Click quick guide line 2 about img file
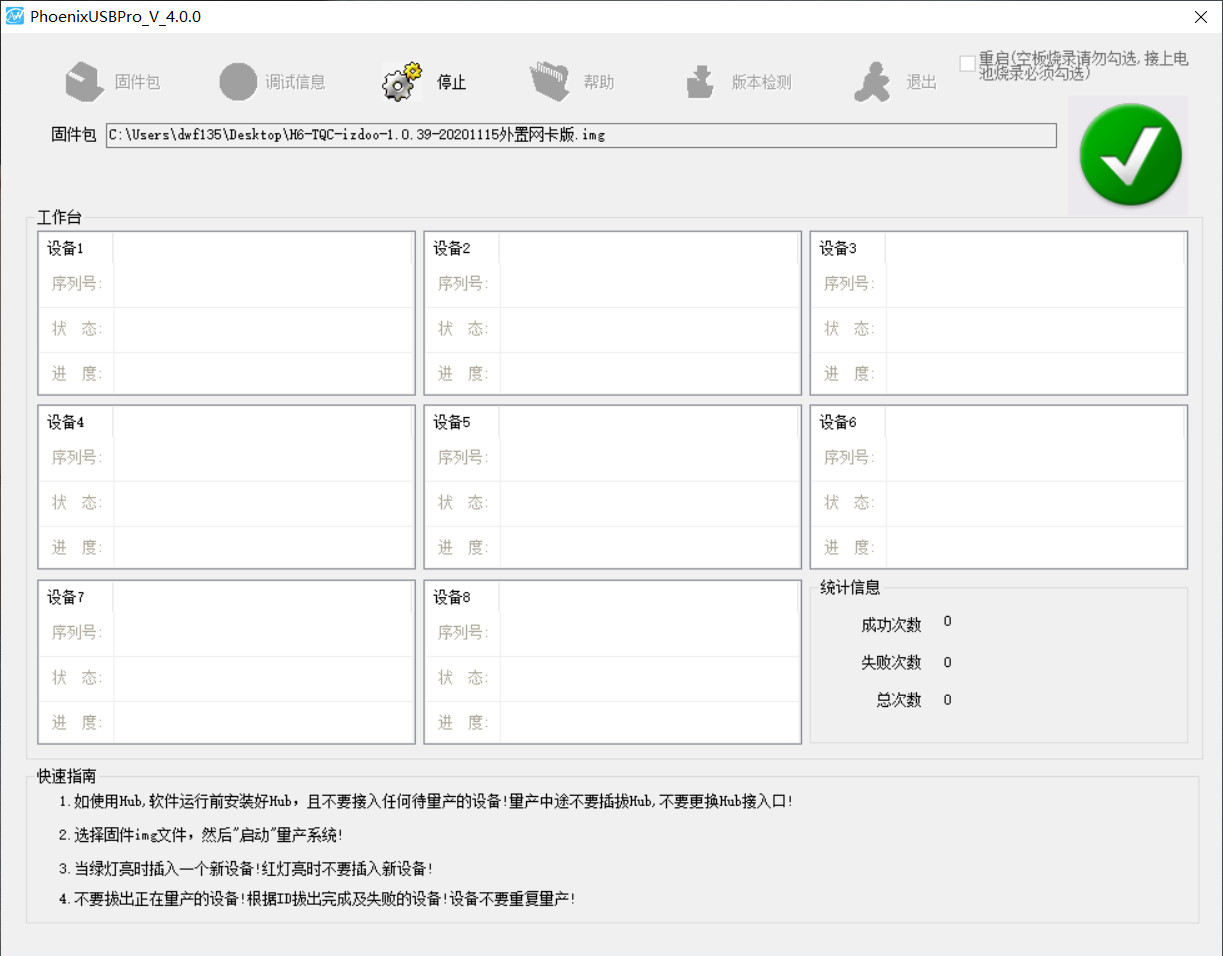The width and height of the screenshot is (1223, 956). [x=201, y=835]
